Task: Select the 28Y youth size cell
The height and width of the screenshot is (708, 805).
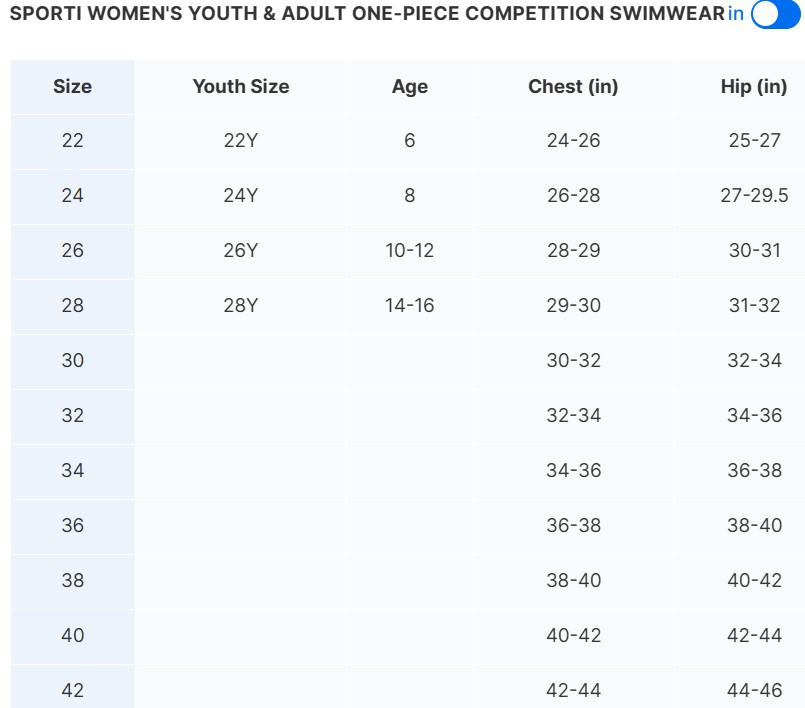Action: pyautogui.click(x=241, y=305)
